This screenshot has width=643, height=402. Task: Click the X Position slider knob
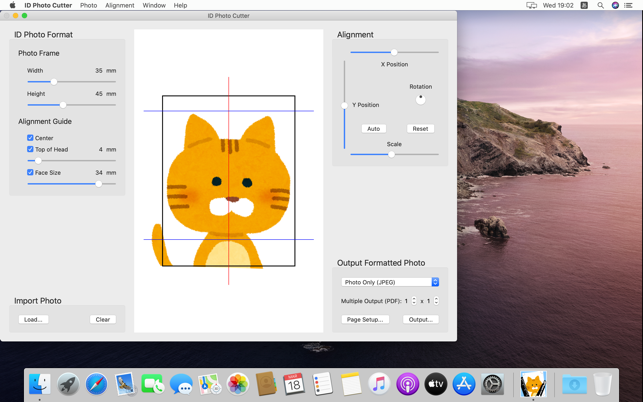click(x=394, y=53)
